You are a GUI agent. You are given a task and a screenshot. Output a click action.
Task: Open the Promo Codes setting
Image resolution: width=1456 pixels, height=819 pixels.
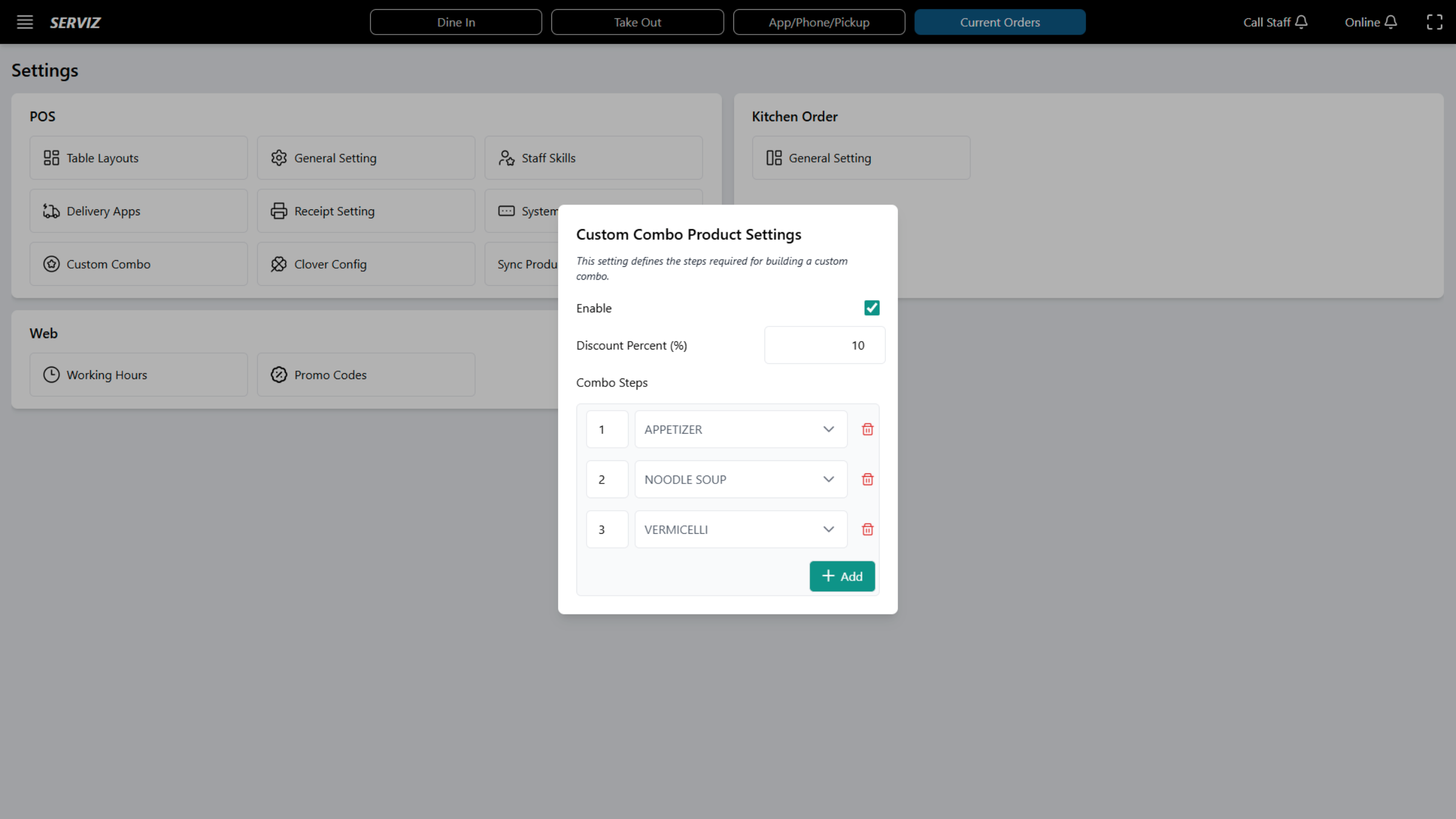pyautogui.click(x=366, y=375)
